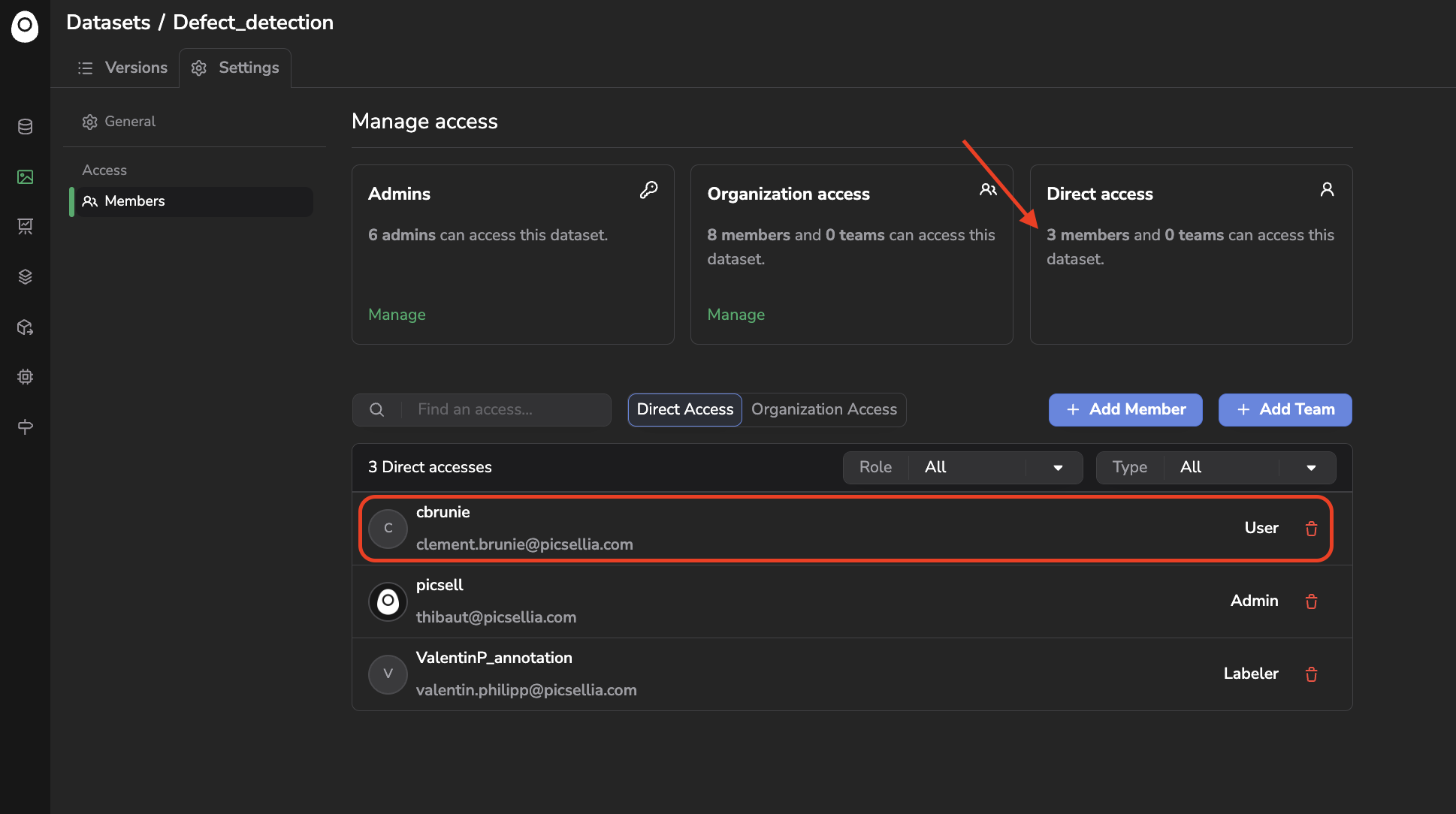
Task: Delete cbrunie's access with trash icon
Action: pyautogui.click(x=1311, y=529)
